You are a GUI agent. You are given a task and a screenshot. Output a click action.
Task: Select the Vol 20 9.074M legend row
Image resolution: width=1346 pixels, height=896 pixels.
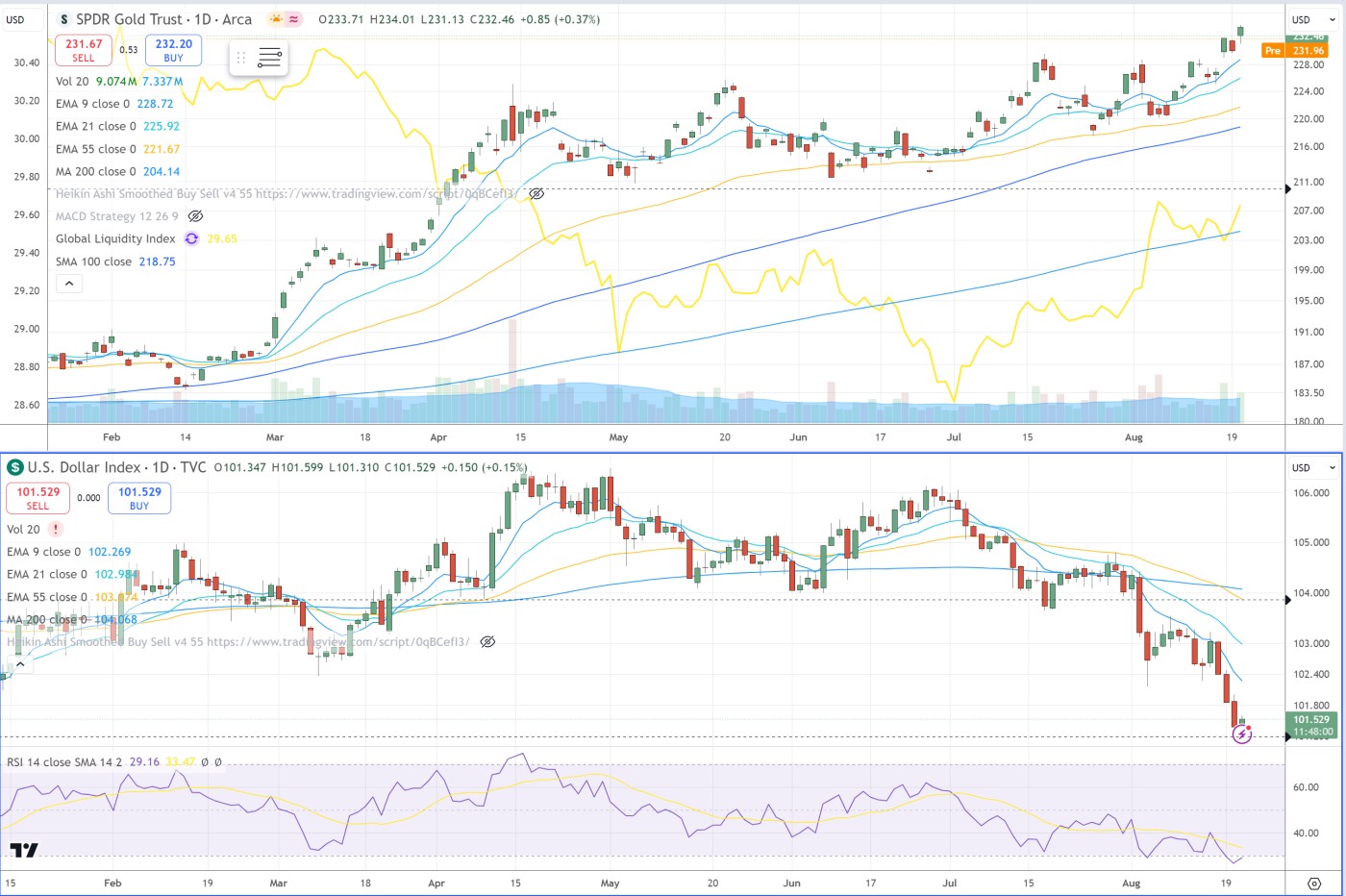[x=118, y=82]
